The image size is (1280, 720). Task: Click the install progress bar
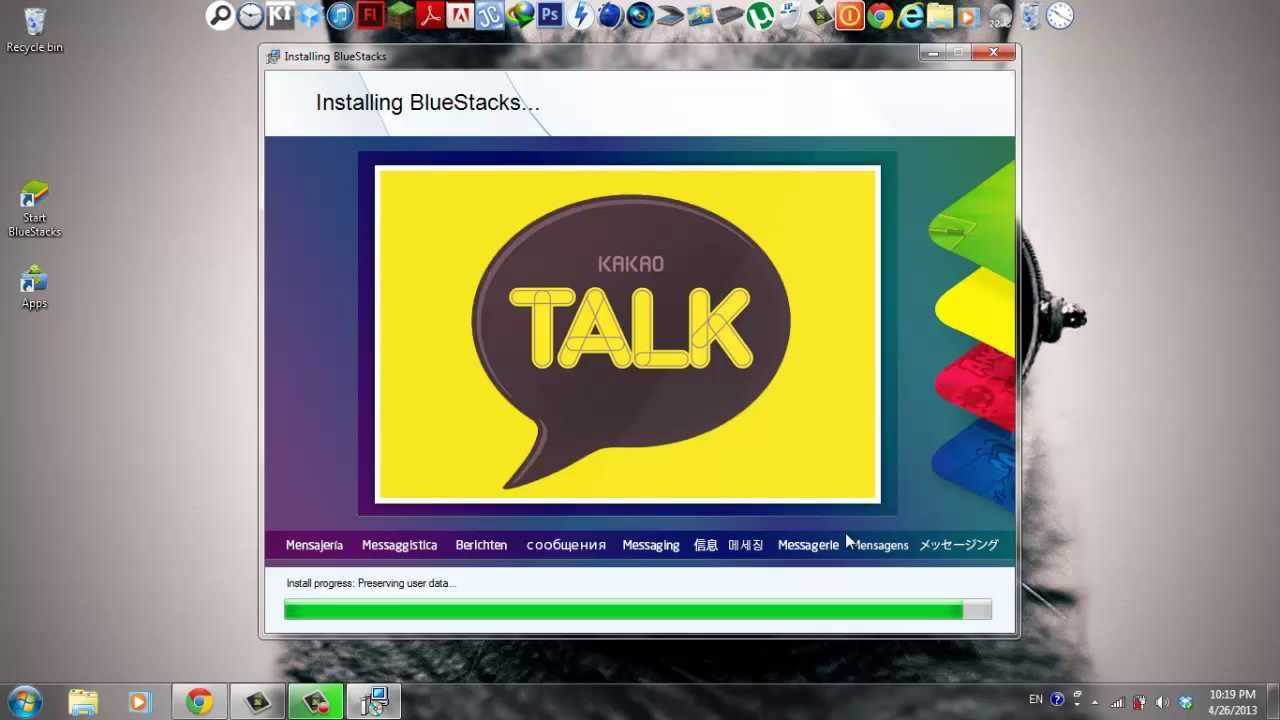point(638,610)
